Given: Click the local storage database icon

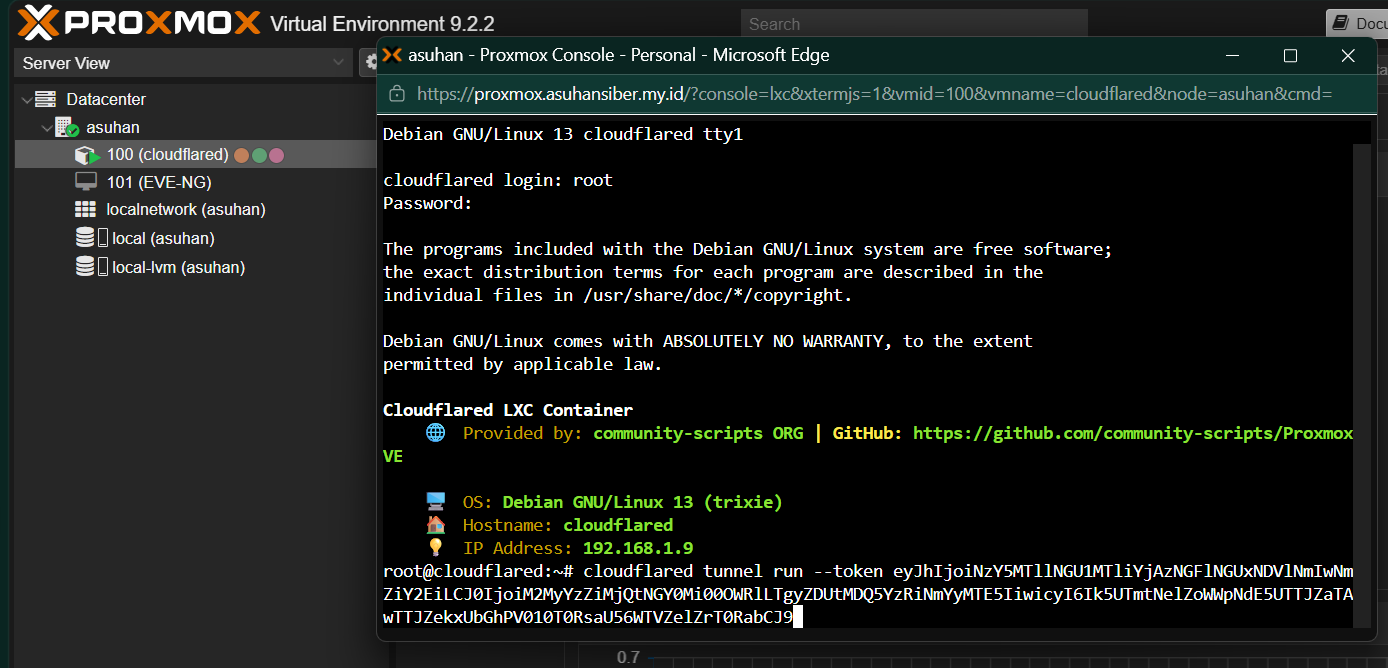Looking at the screenshot, I should pos(85,238).
